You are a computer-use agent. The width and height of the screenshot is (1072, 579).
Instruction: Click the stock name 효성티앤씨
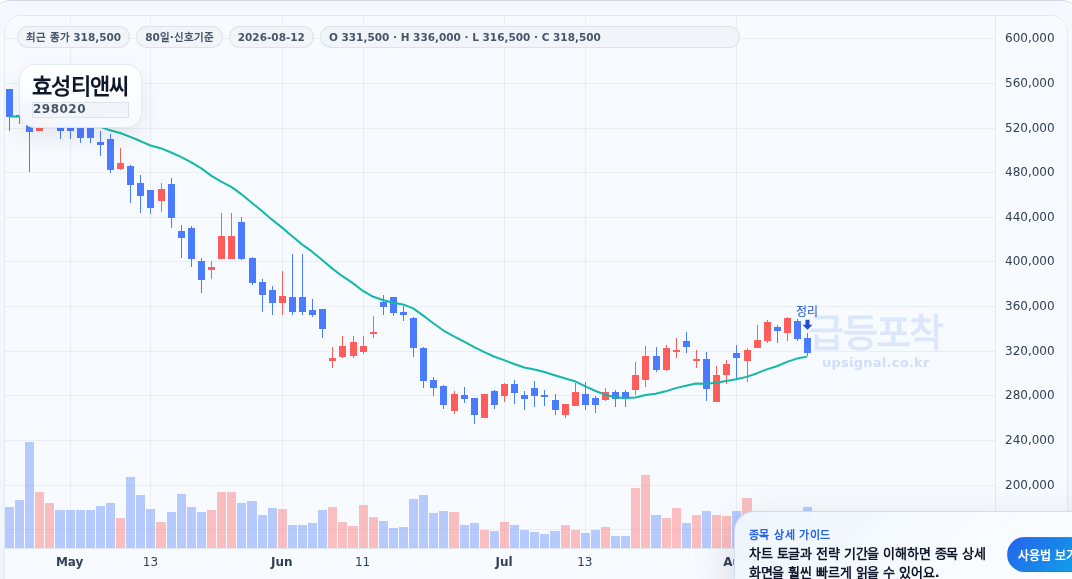pyautogui.click(x=80, y=86)
